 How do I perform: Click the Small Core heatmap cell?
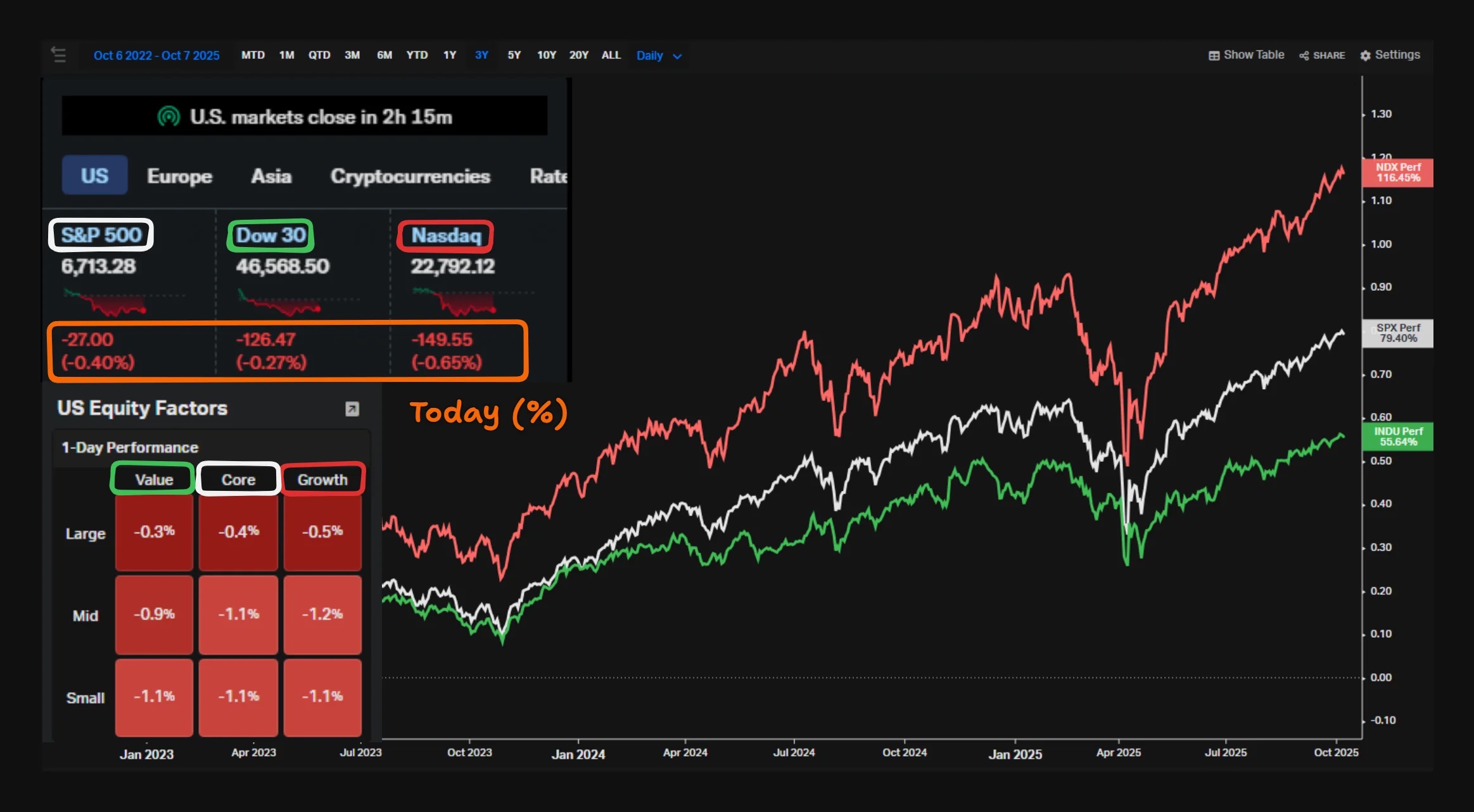point(238,697)
